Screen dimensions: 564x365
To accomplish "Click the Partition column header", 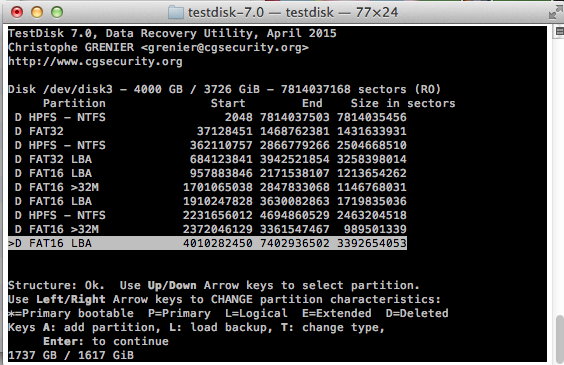I will click(74, 103).
